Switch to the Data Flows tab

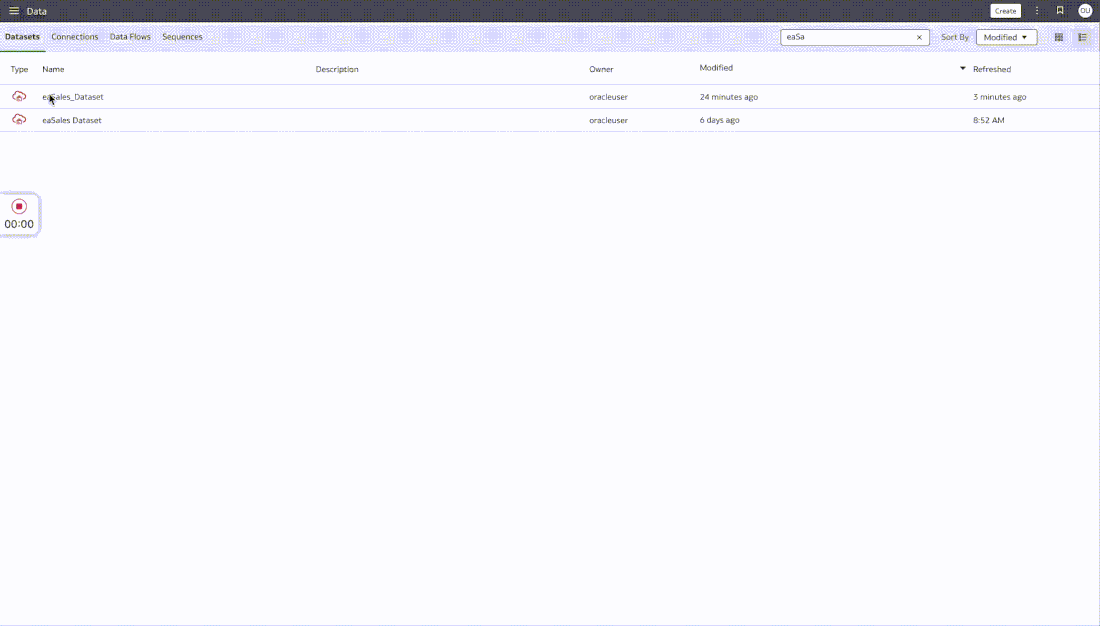pos(130,36)
